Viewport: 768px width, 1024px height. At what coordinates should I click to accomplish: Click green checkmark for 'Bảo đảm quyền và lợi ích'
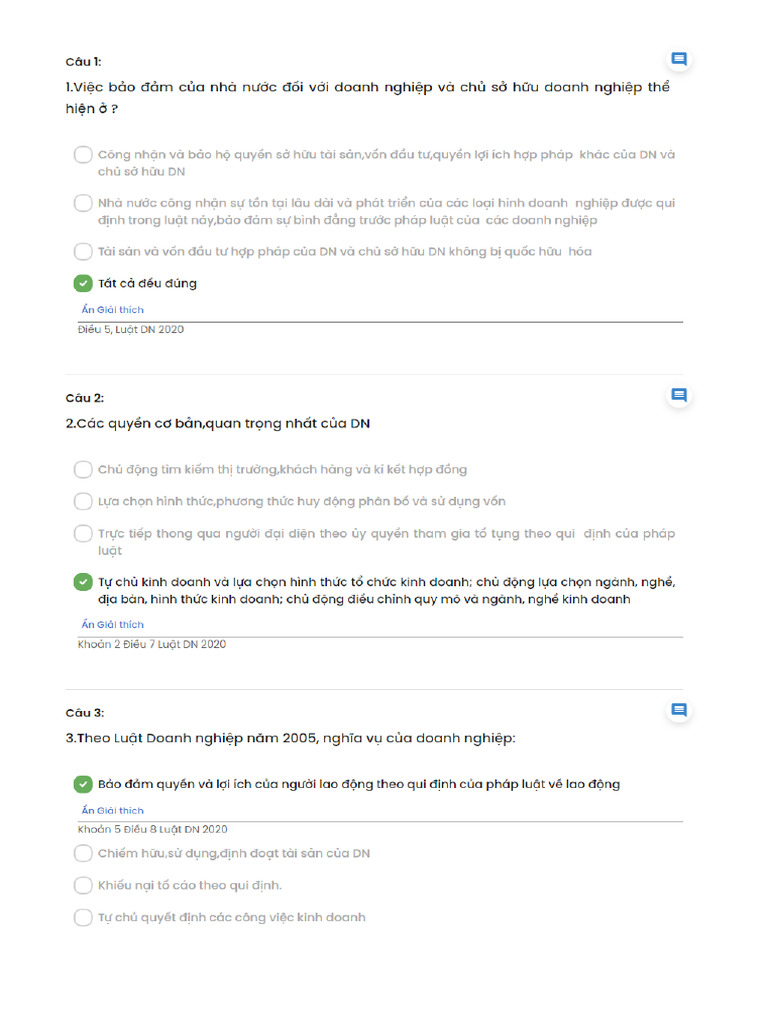click(83, 784)
